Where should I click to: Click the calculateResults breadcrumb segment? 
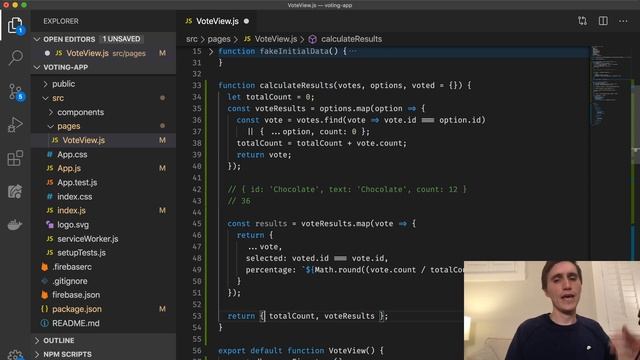(351, 39)
